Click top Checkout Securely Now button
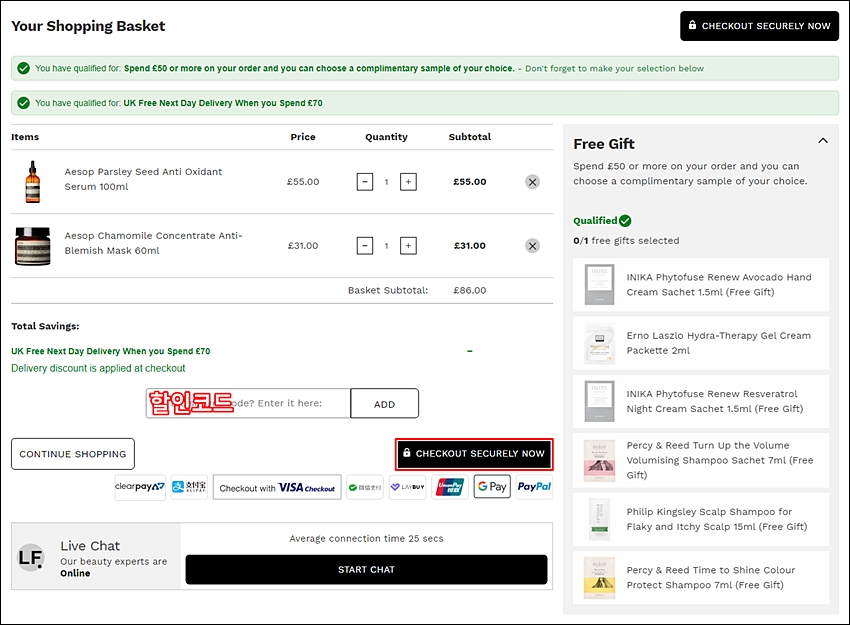Screen dimensions: 850x625 759,26
